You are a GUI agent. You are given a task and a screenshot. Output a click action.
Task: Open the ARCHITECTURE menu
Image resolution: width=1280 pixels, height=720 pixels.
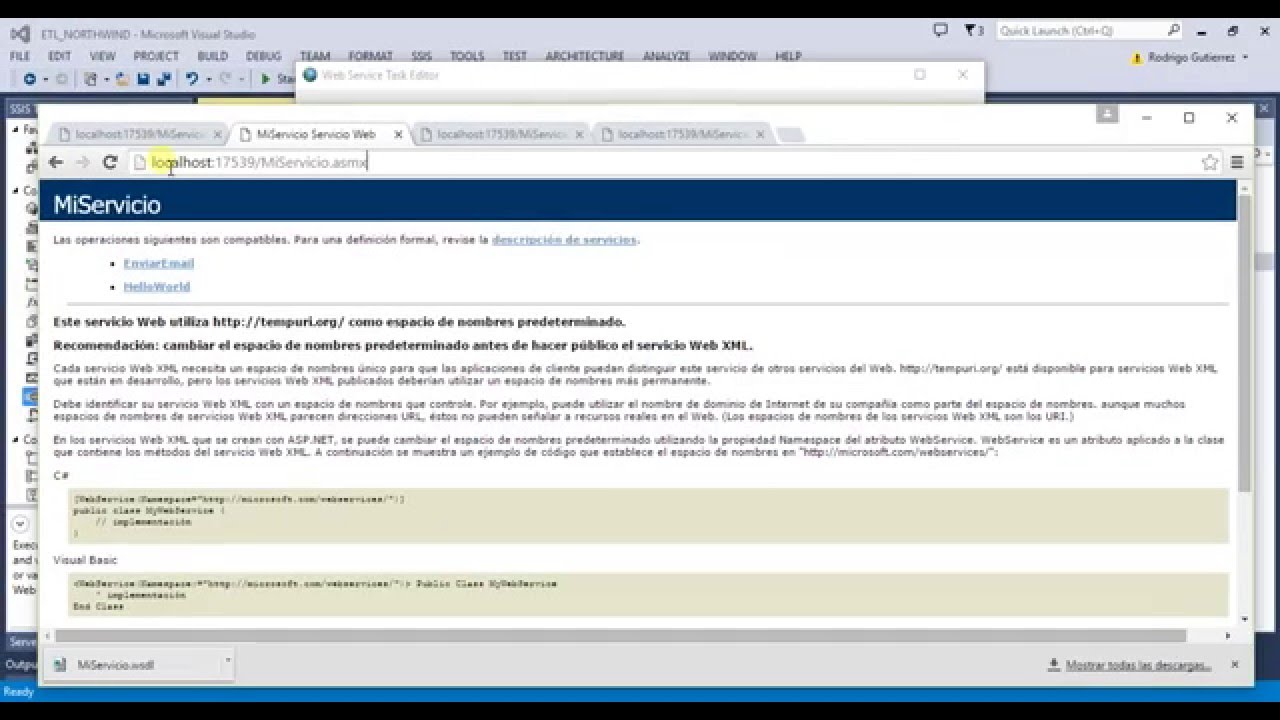pyautogui.click(x=585, y=56)
